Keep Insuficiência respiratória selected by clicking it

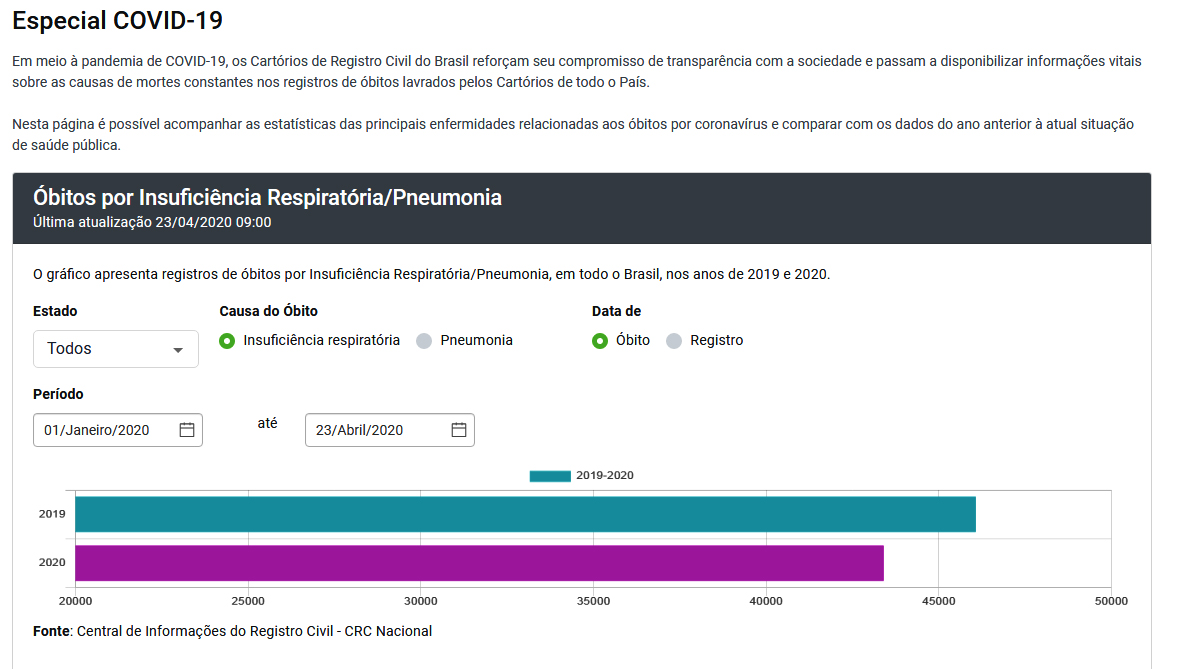pyautogui.click(x=226, y=340)
